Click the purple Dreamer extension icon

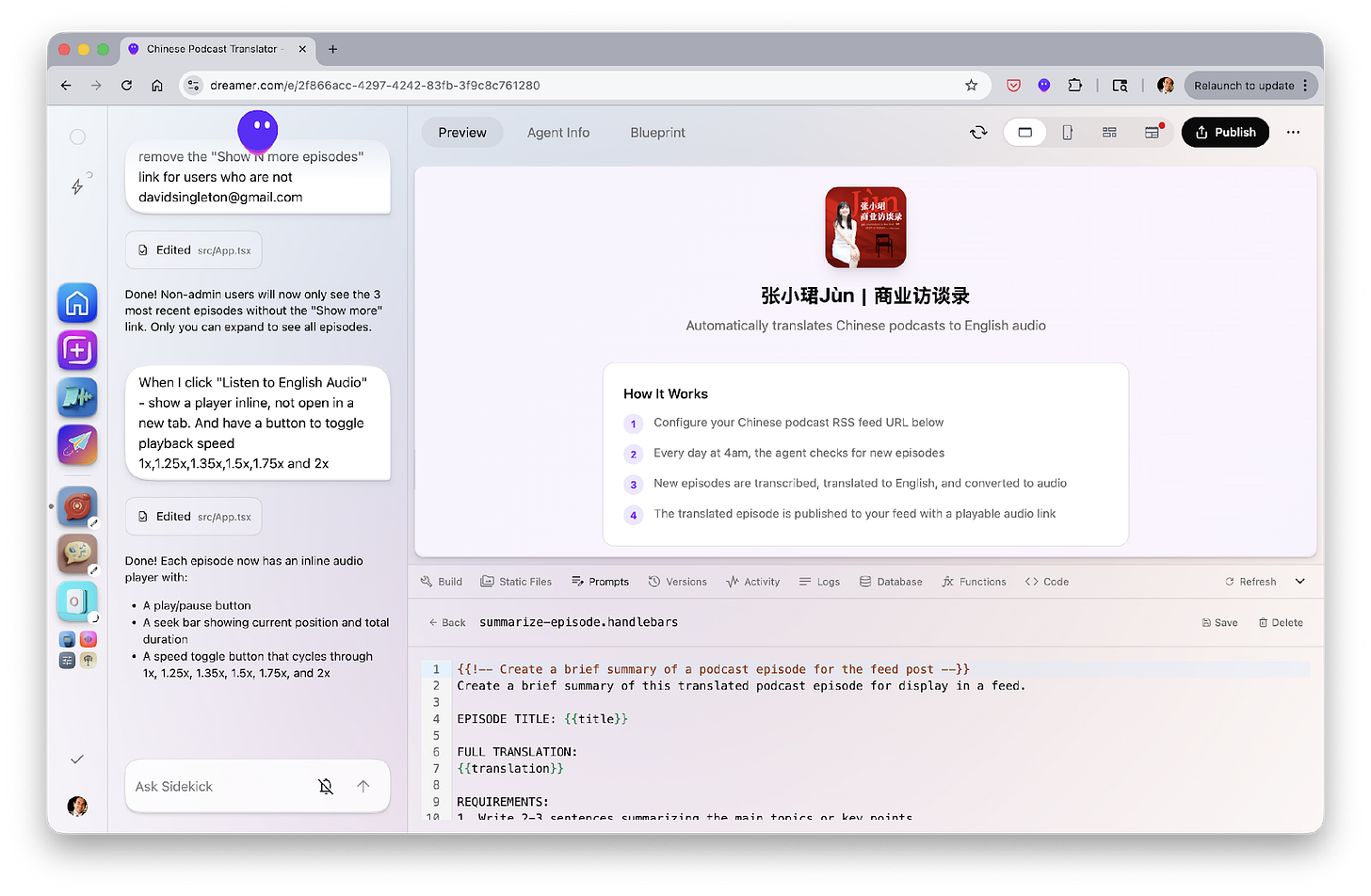(x=1043, y=86)
